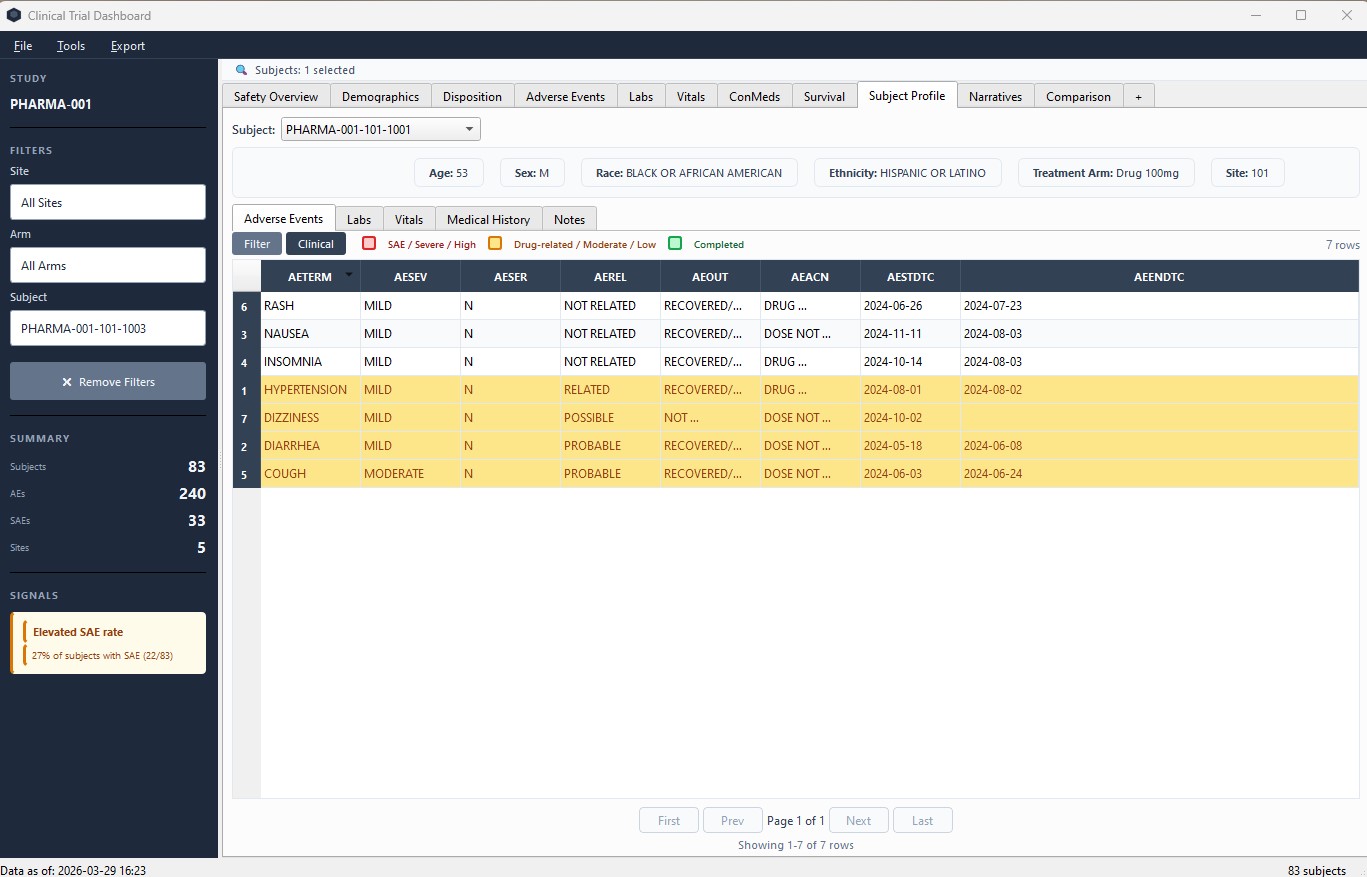Viewport: 1367px width, 877px height.
Task: Open the Notes sub-tab
Action: click(569, 219)
